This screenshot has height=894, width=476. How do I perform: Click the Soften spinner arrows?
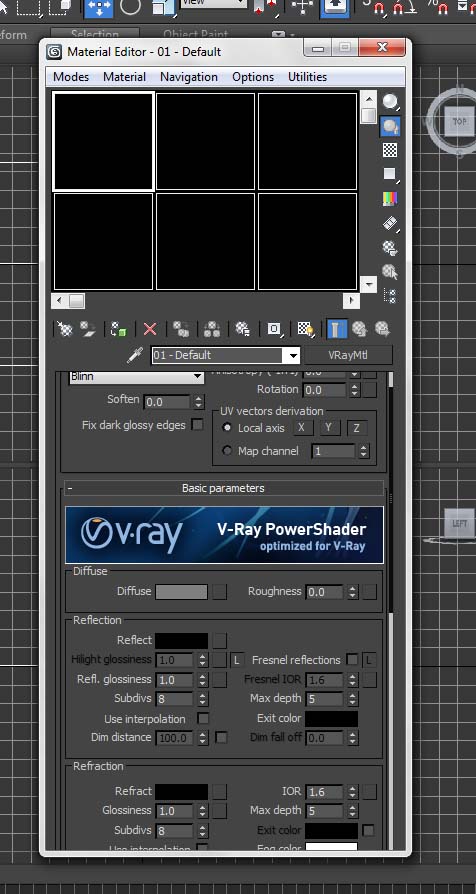coord(198,402)
